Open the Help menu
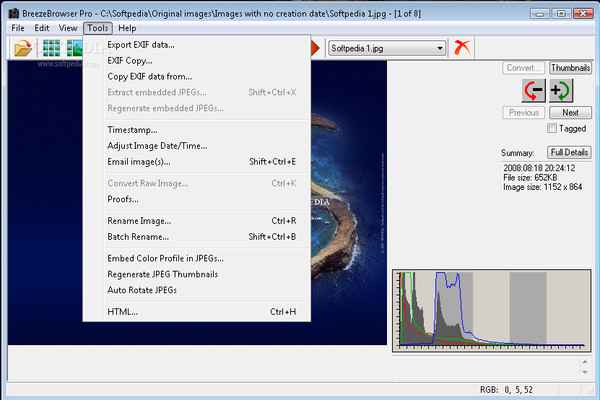600x400 pixels. [x=127, y=28]
